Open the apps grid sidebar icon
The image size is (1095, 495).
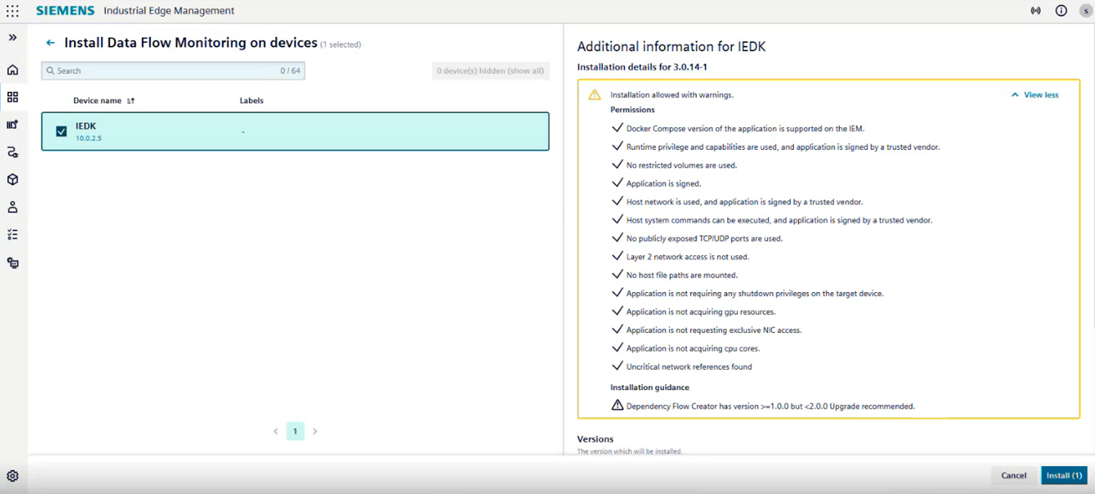[x=13, y=97]
